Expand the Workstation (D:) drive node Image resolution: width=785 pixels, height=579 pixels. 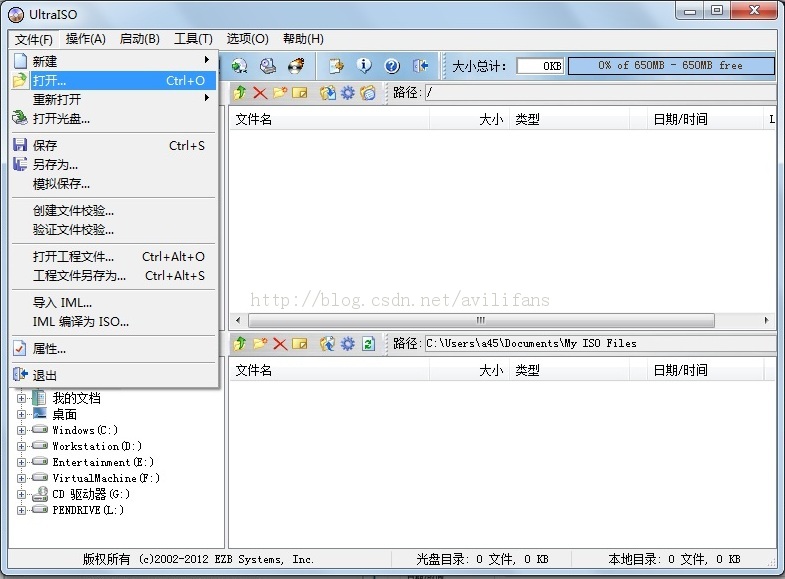coord(22,446)
